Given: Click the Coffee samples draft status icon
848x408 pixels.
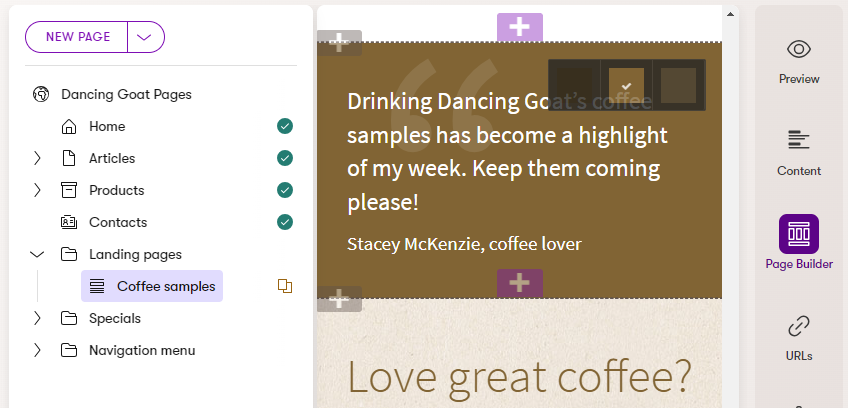Looking at the screenshot, I should pyautogui.click(x=285, y=286).
